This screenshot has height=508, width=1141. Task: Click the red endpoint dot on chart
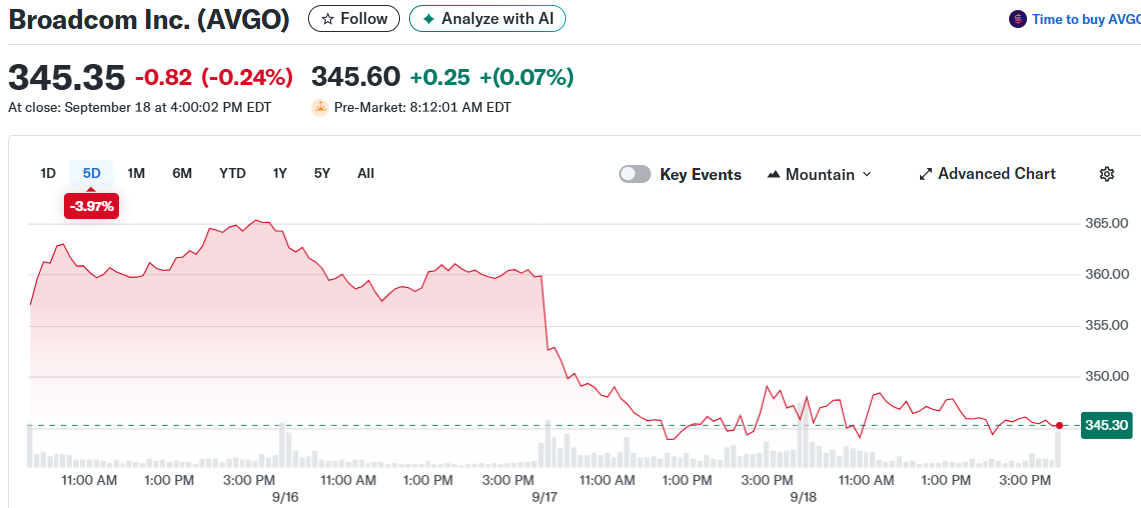pyautogui.click(x=1059, y=425)
